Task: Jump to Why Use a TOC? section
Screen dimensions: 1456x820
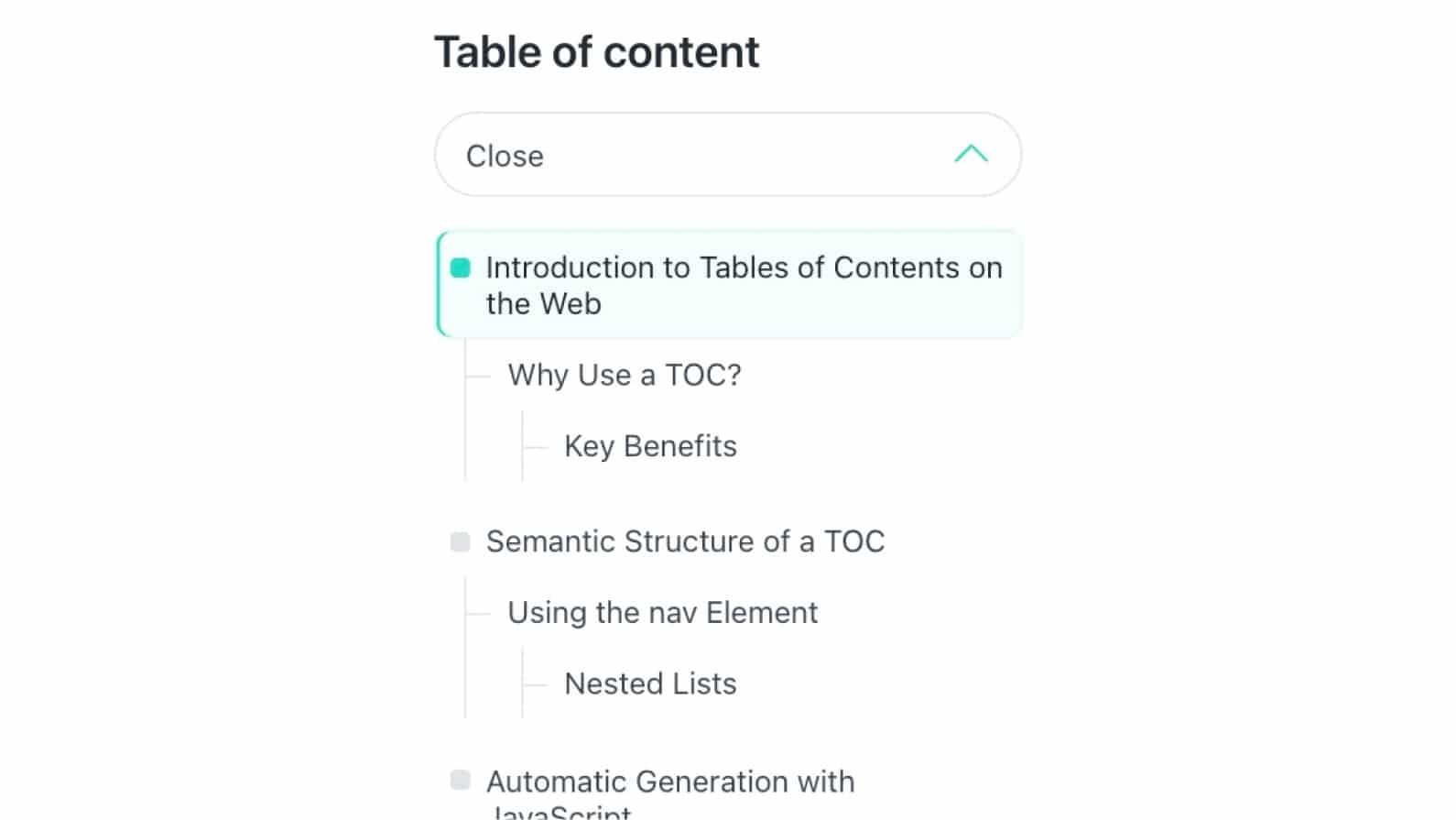Action: click(625, 375)
